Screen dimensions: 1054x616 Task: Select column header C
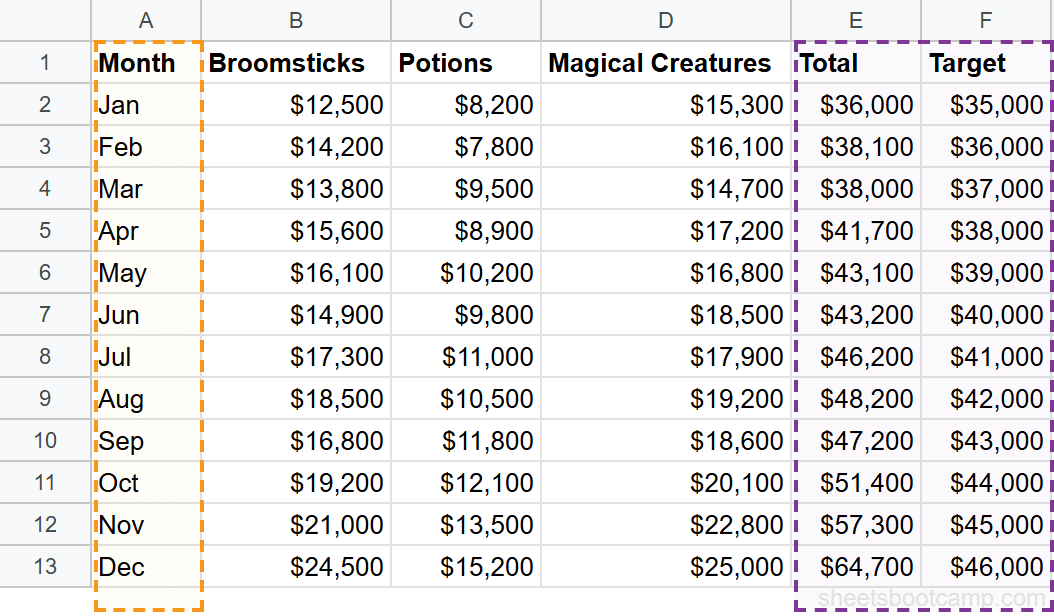(x=465, y=20)
